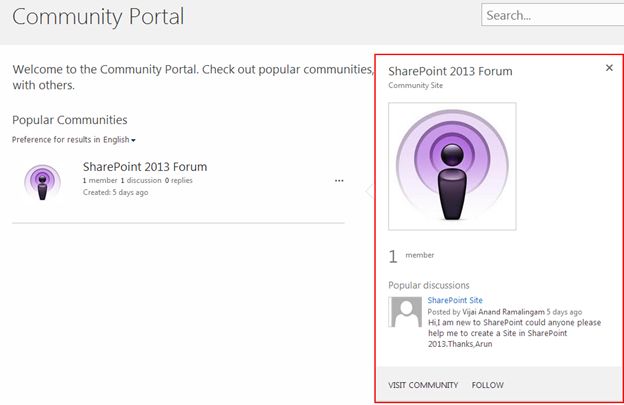624x405 pixels.
Task: Click the 'Popular Communities' heading
Action: (x=70, y=120)
